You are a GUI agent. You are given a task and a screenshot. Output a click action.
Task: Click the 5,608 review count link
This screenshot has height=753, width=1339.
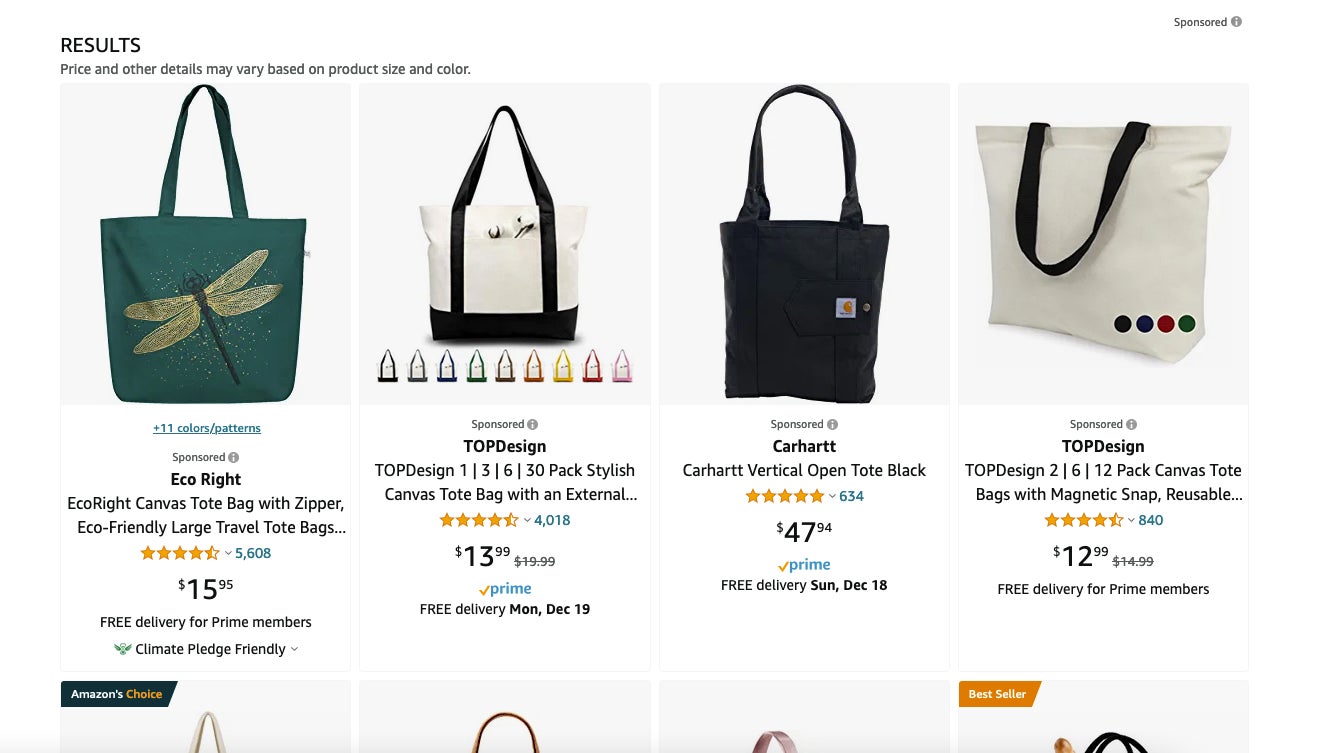point(254,552)
